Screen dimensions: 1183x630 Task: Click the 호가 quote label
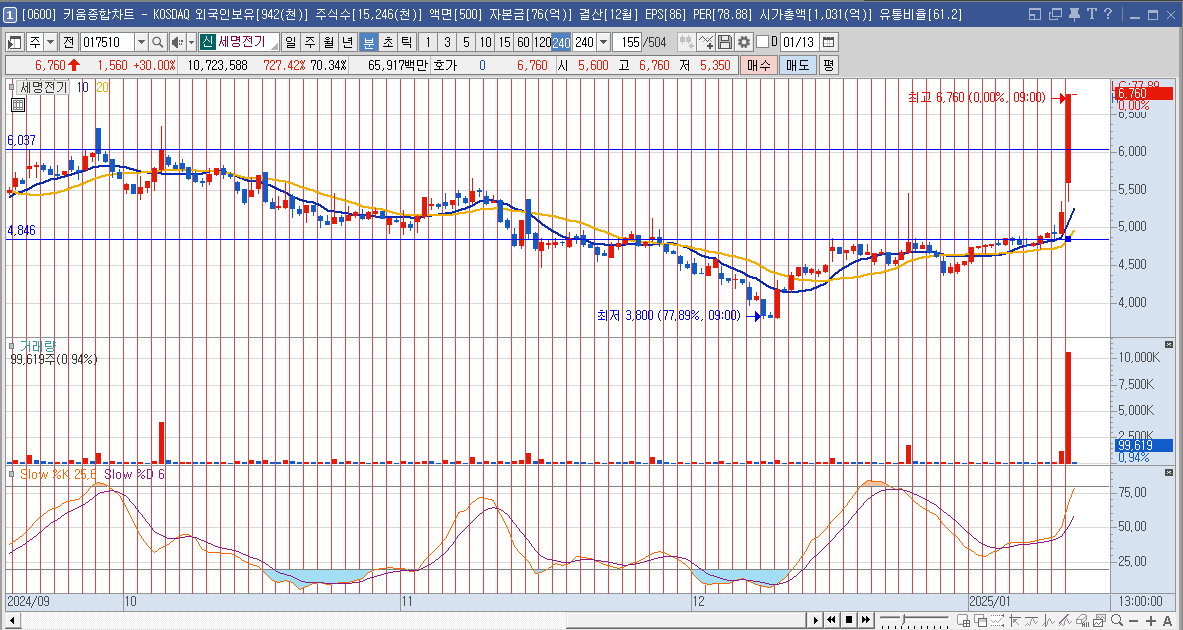tap(444, 65)
